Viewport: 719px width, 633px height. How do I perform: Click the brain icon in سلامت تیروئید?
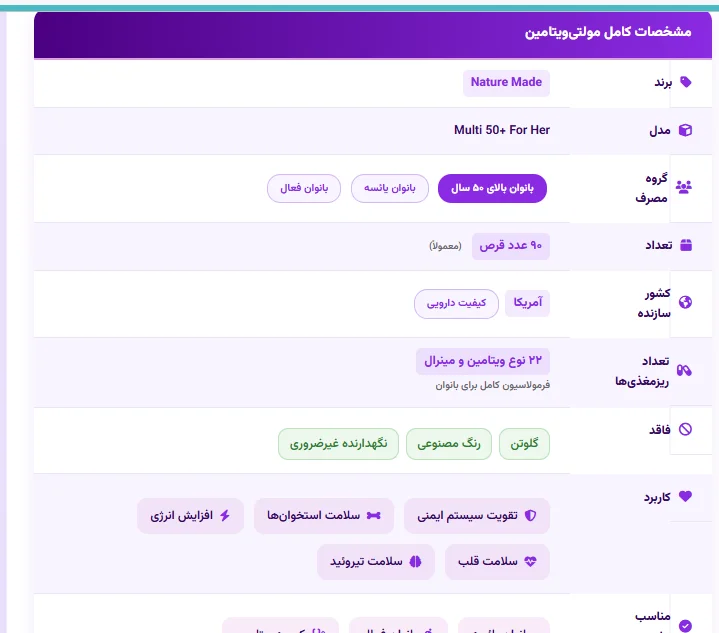(x=415, y=561)
